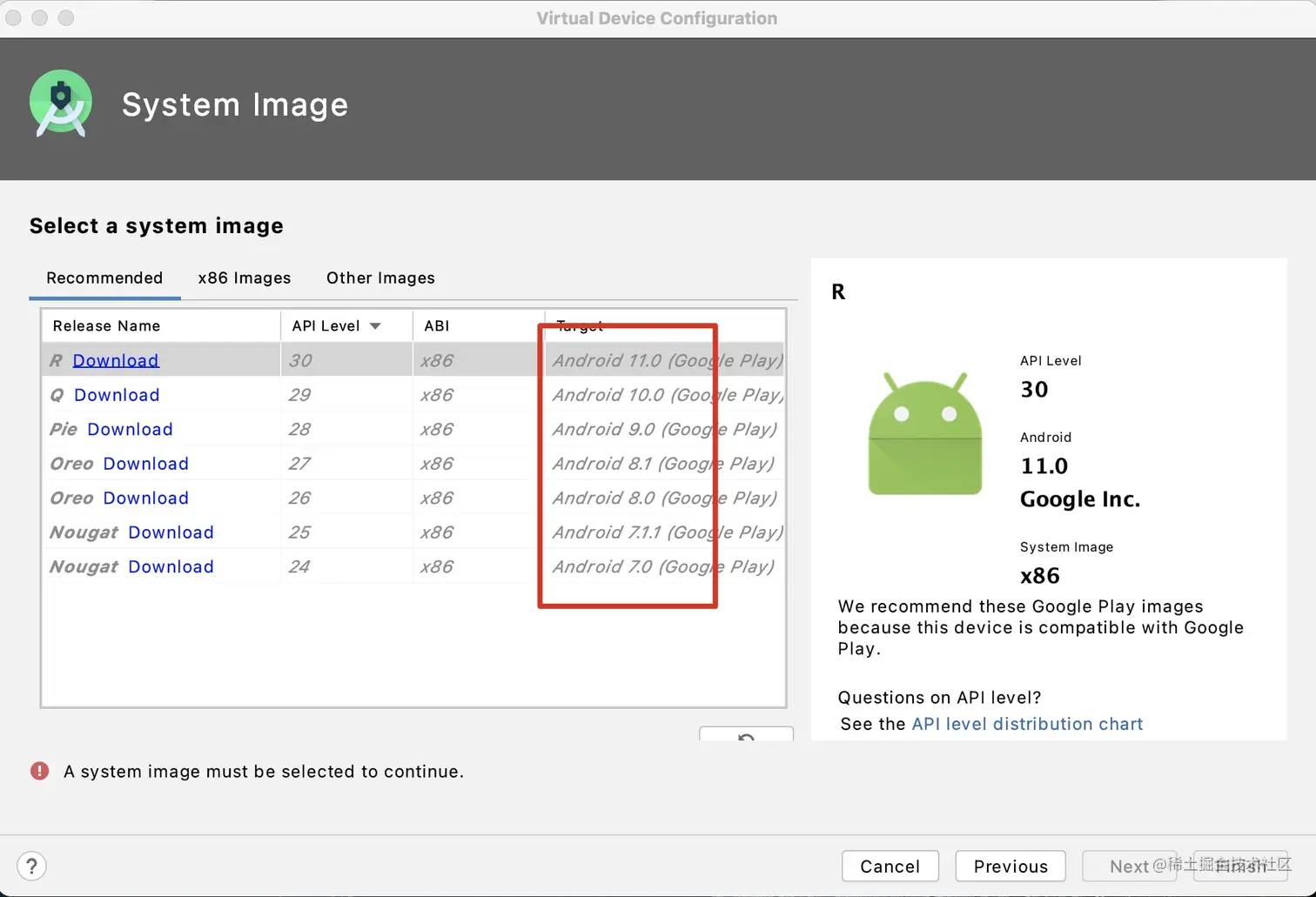
Task: Click the system image error message text
Action: 264,772
